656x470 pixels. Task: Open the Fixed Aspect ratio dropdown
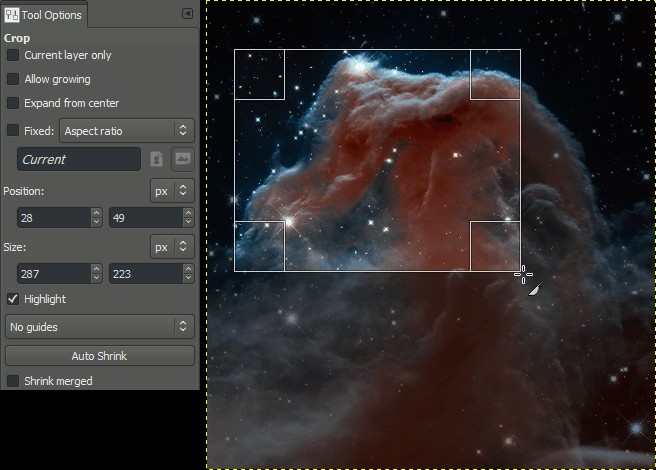(127, 131)
